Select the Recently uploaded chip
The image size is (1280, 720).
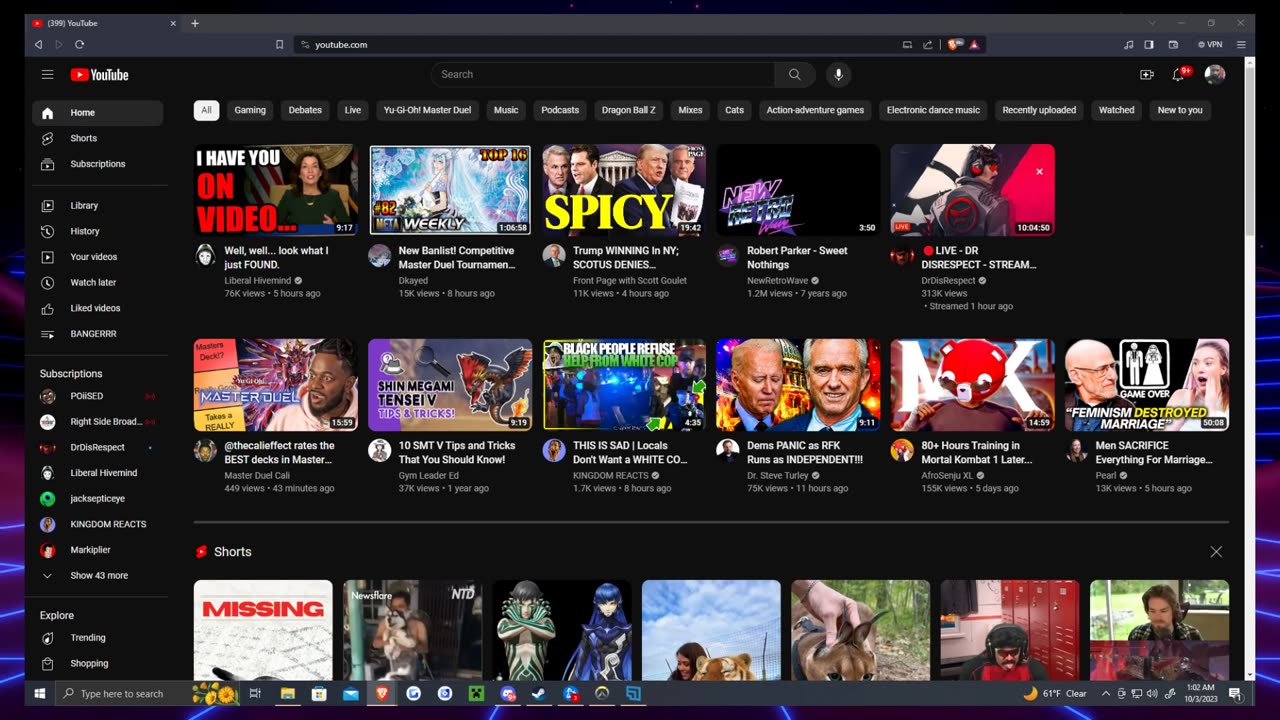pyautogui.click(x=1039, y=110)
